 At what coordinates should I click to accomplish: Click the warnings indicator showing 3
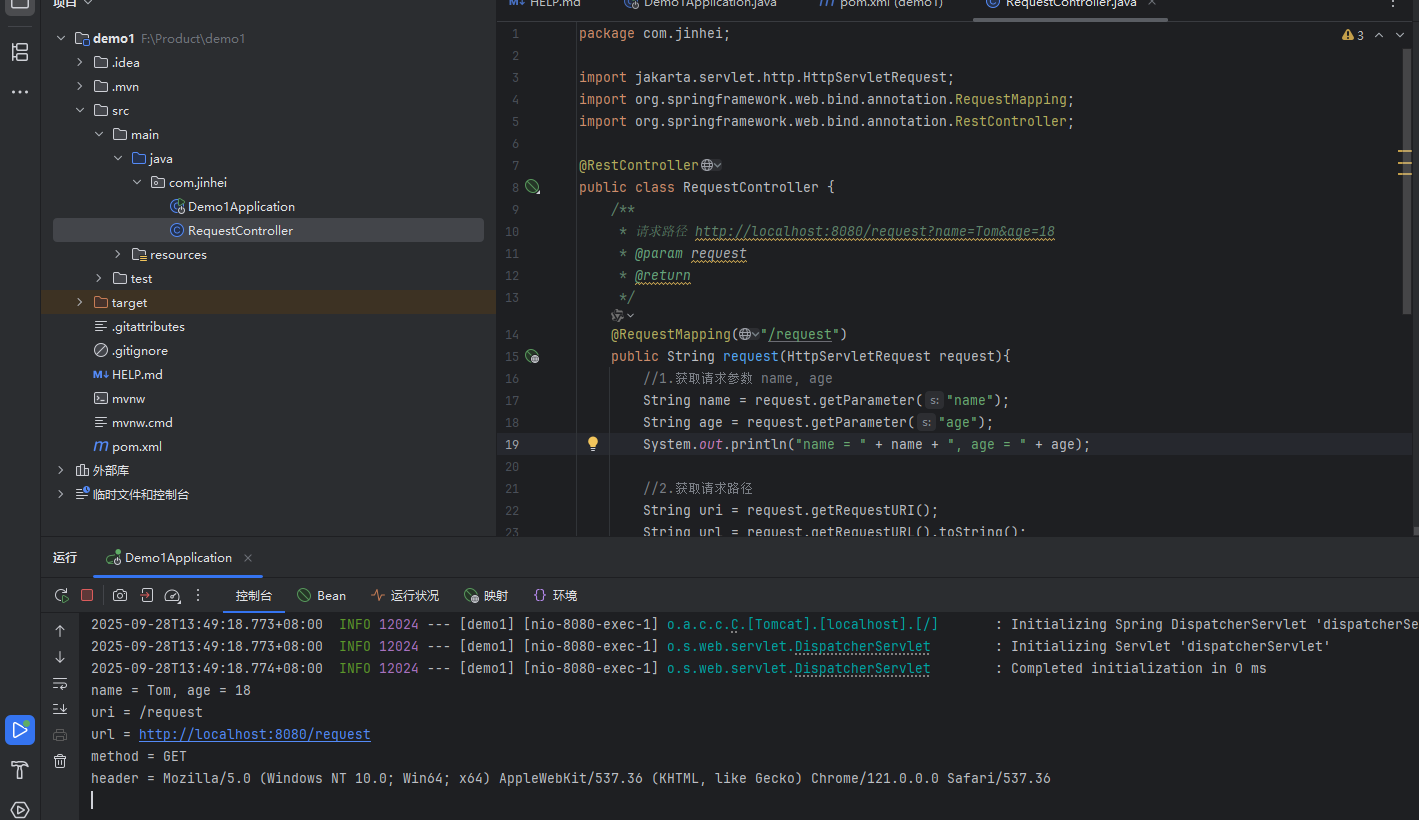click(x=1353, y=35)
